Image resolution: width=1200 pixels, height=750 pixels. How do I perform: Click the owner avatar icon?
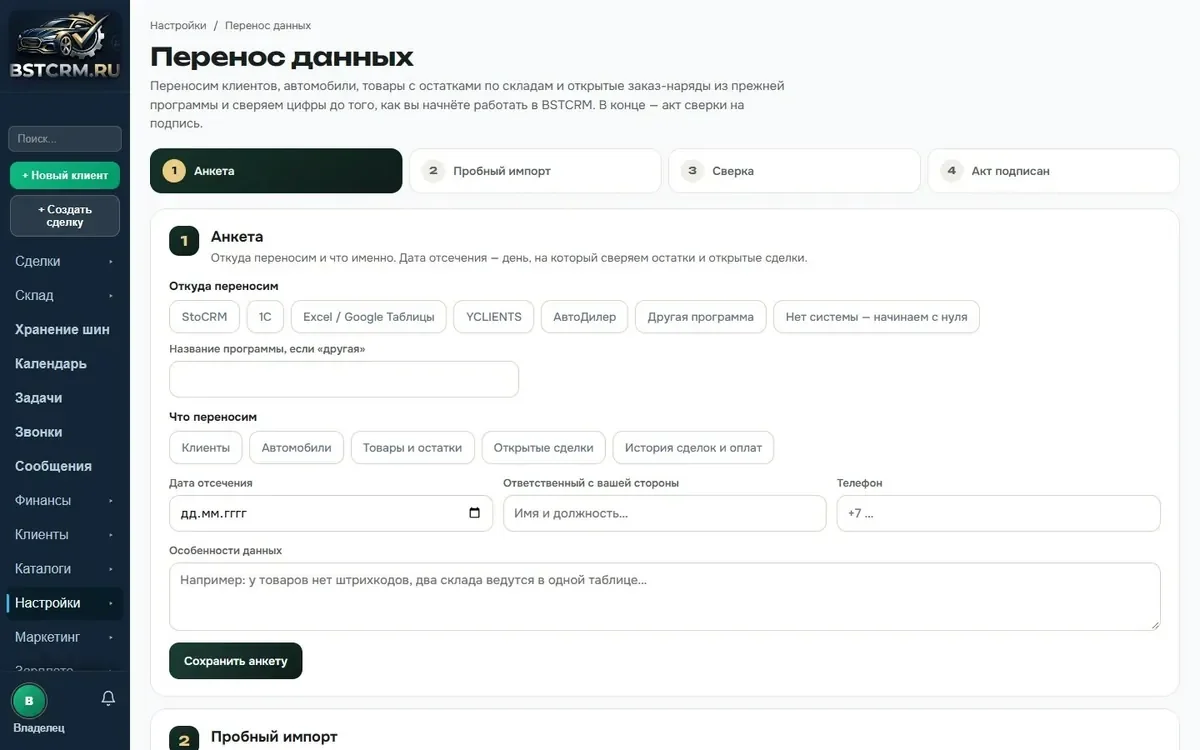pos(29,700)
